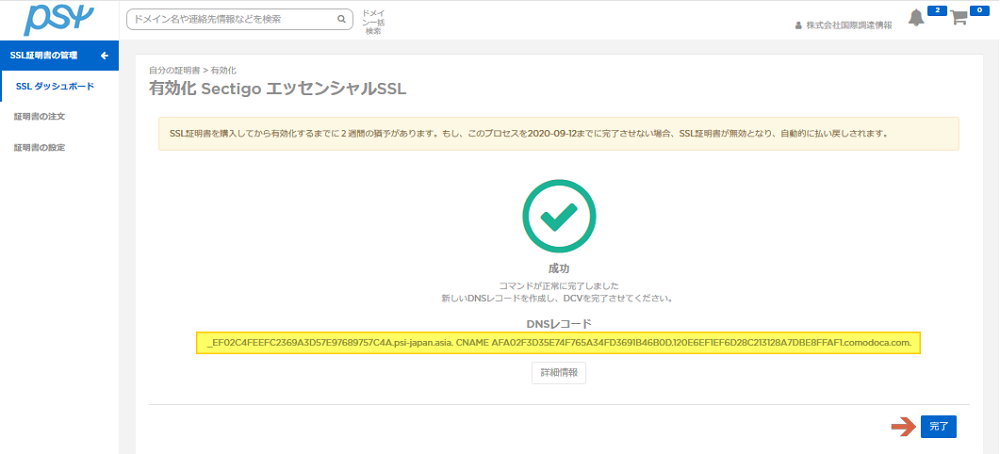Open the notifications bell
Screen dimensions: 1000x454
(916, 18)
